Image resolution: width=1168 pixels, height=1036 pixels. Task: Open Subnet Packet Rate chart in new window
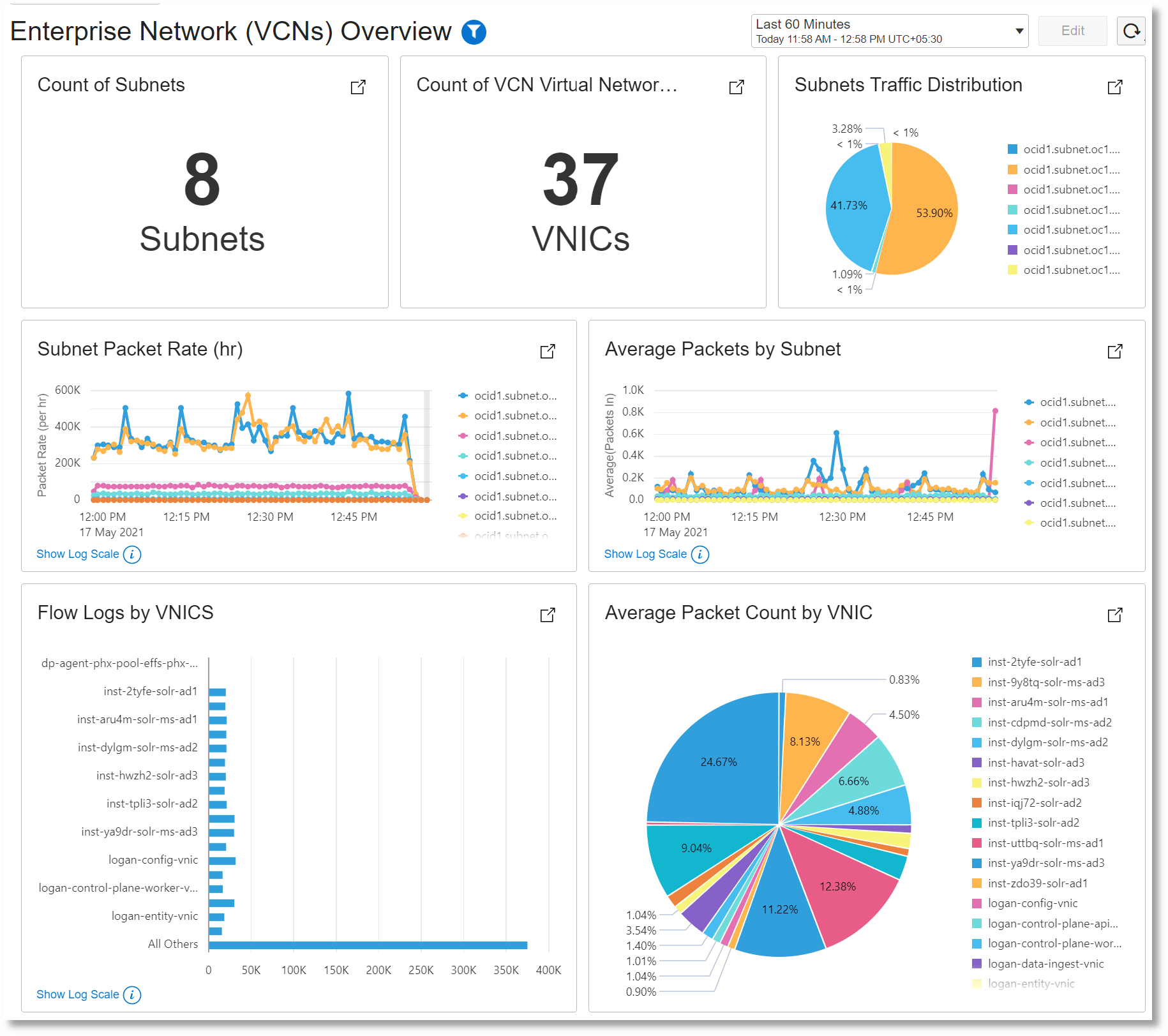[x=548, y=352]
